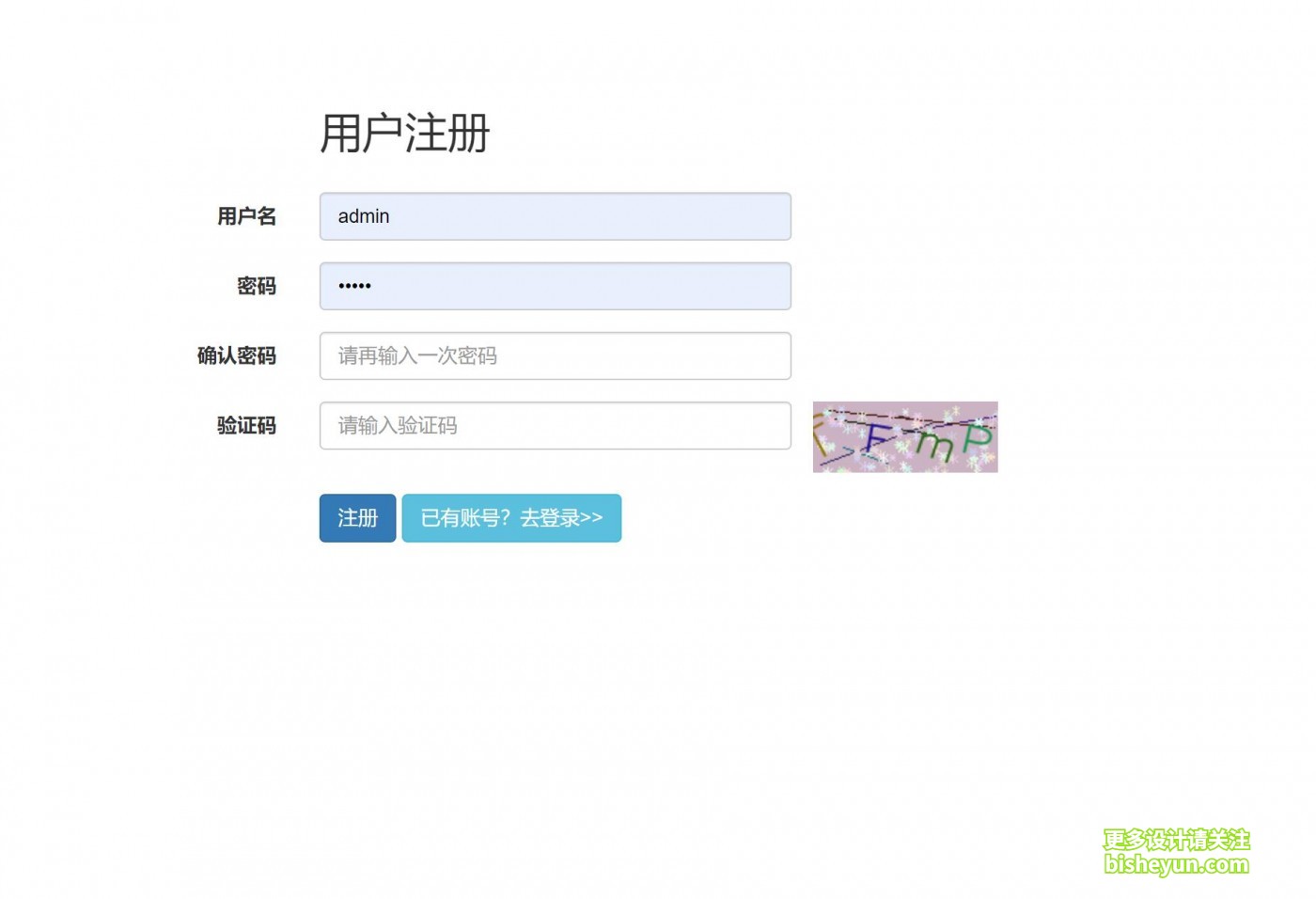Open the 已有账号?去登录>> link button
Screen dimensions: 1316x899
511,518
